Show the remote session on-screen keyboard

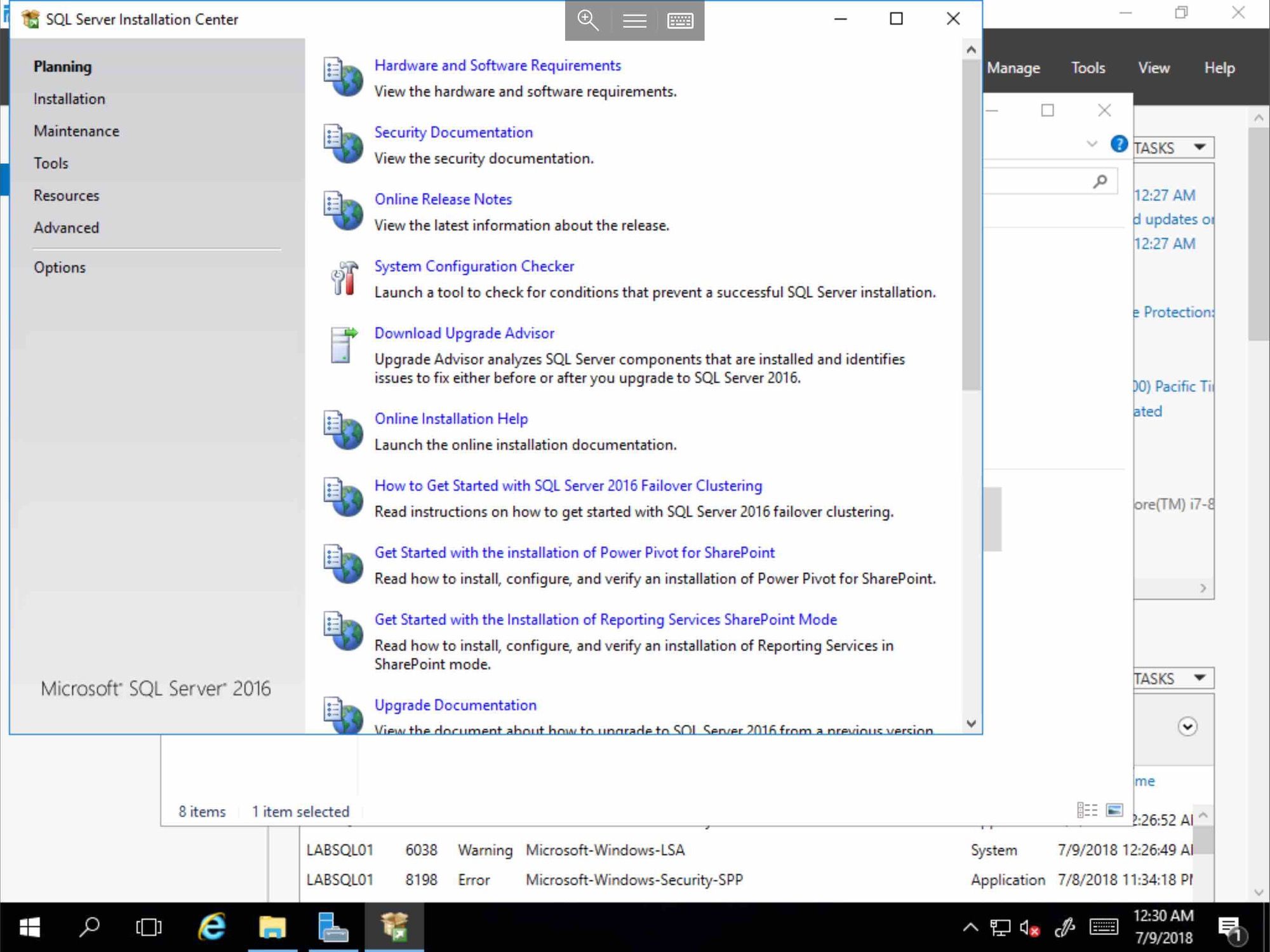point(680,21)
